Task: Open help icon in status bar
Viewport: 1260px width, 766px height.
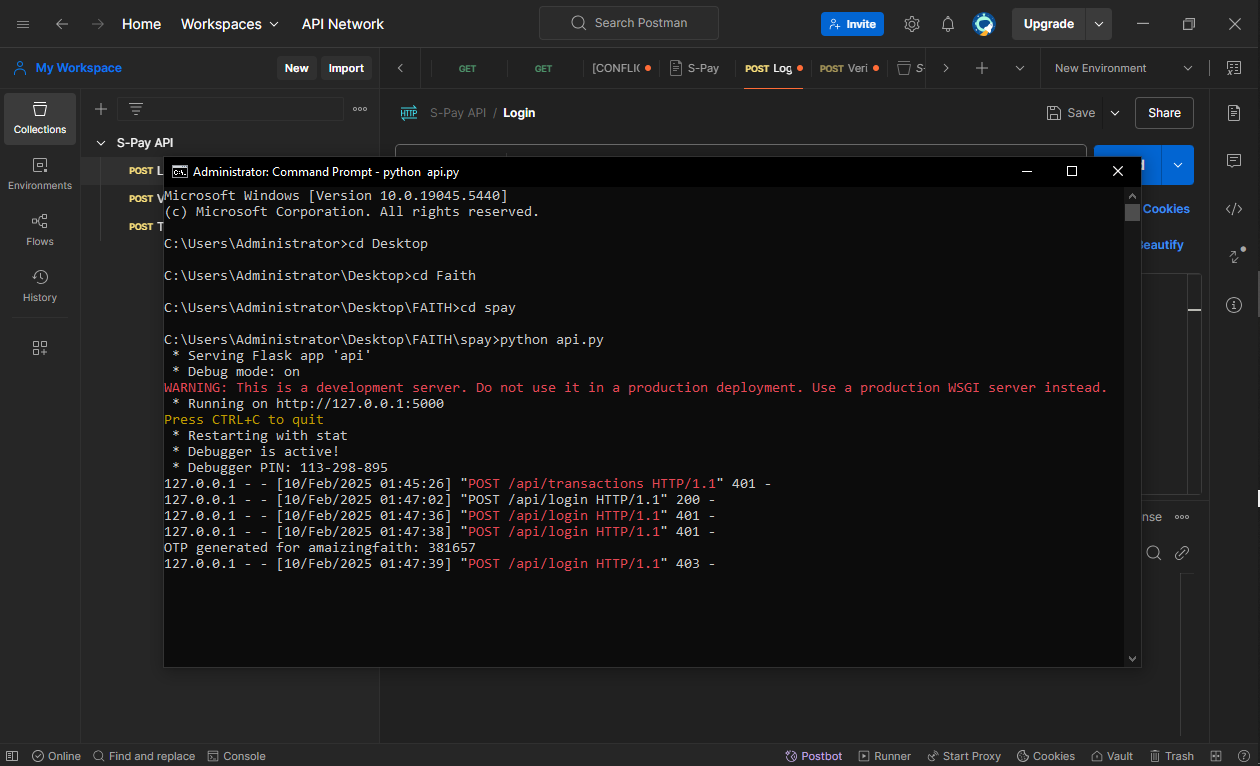Action: [1244, 756]
